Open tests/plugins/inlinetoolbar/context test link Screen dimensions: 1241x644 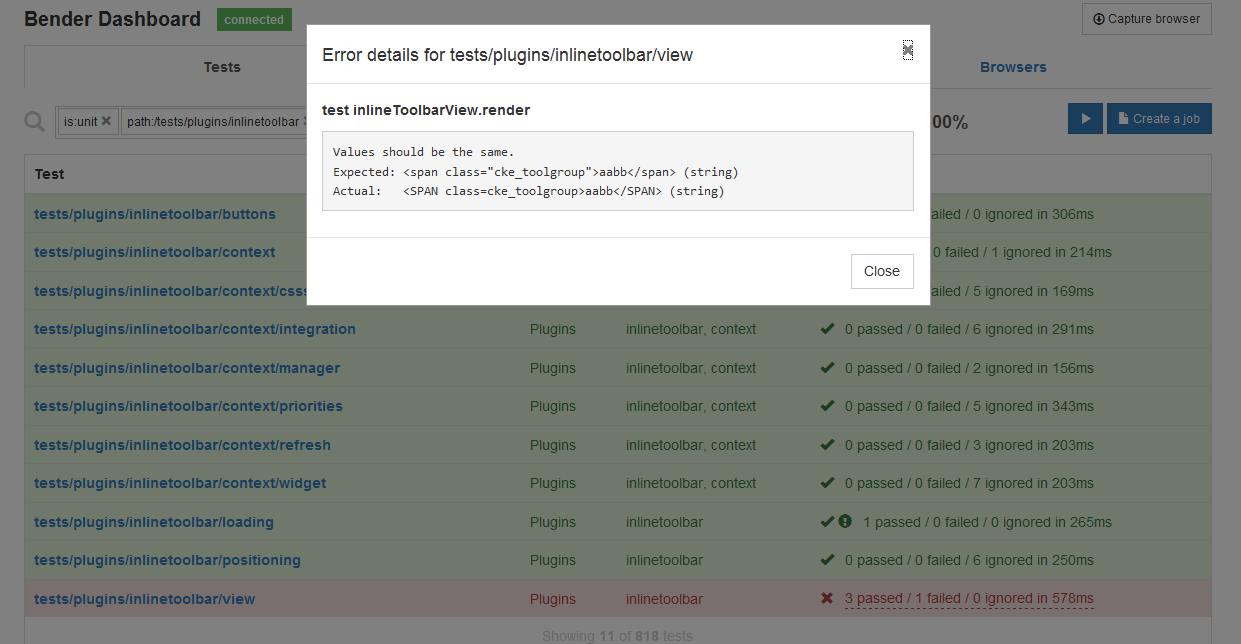click(154, 252)
